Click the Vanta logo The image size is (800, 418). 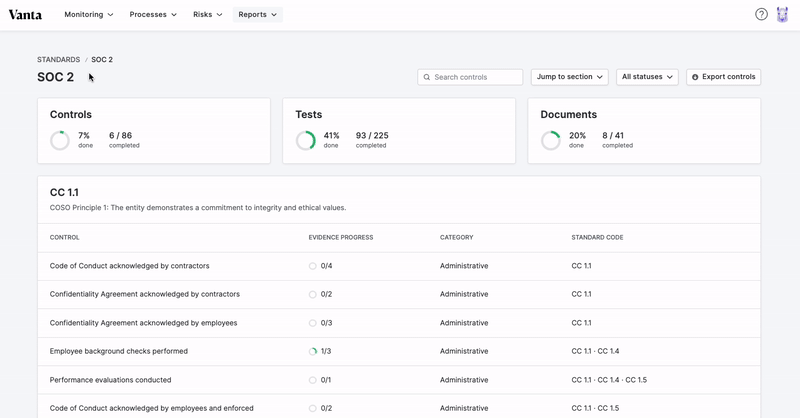[x=25, y=15]
